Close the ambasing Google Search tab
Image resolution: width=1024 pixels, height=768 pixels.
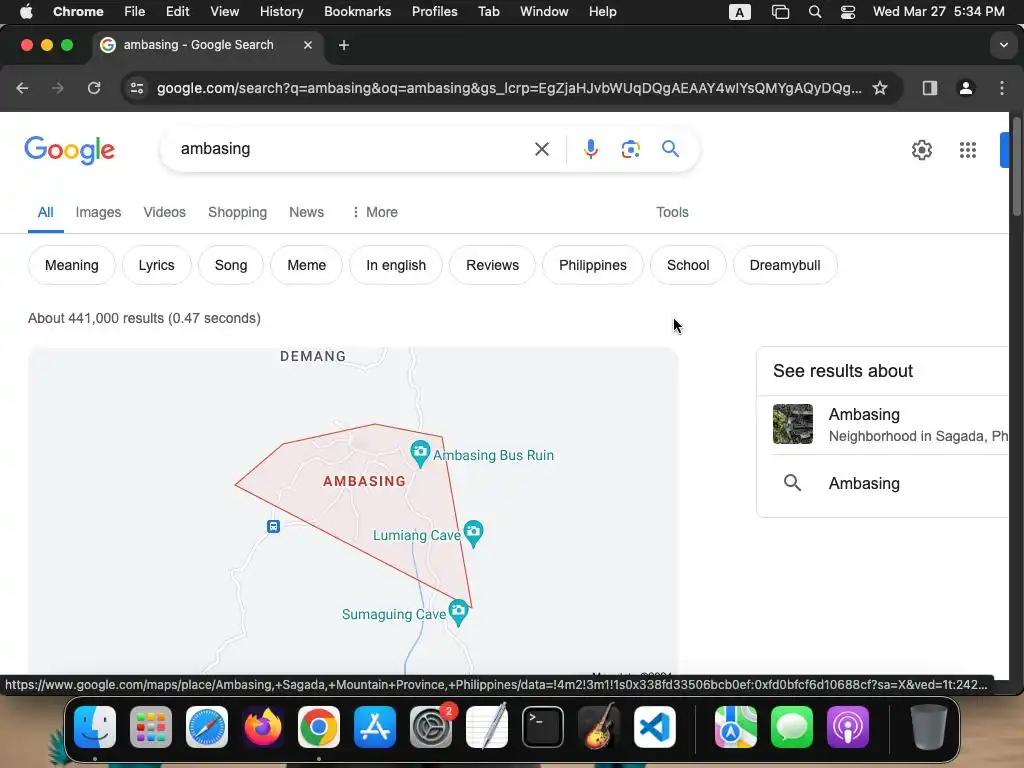[x=308, y=45]
